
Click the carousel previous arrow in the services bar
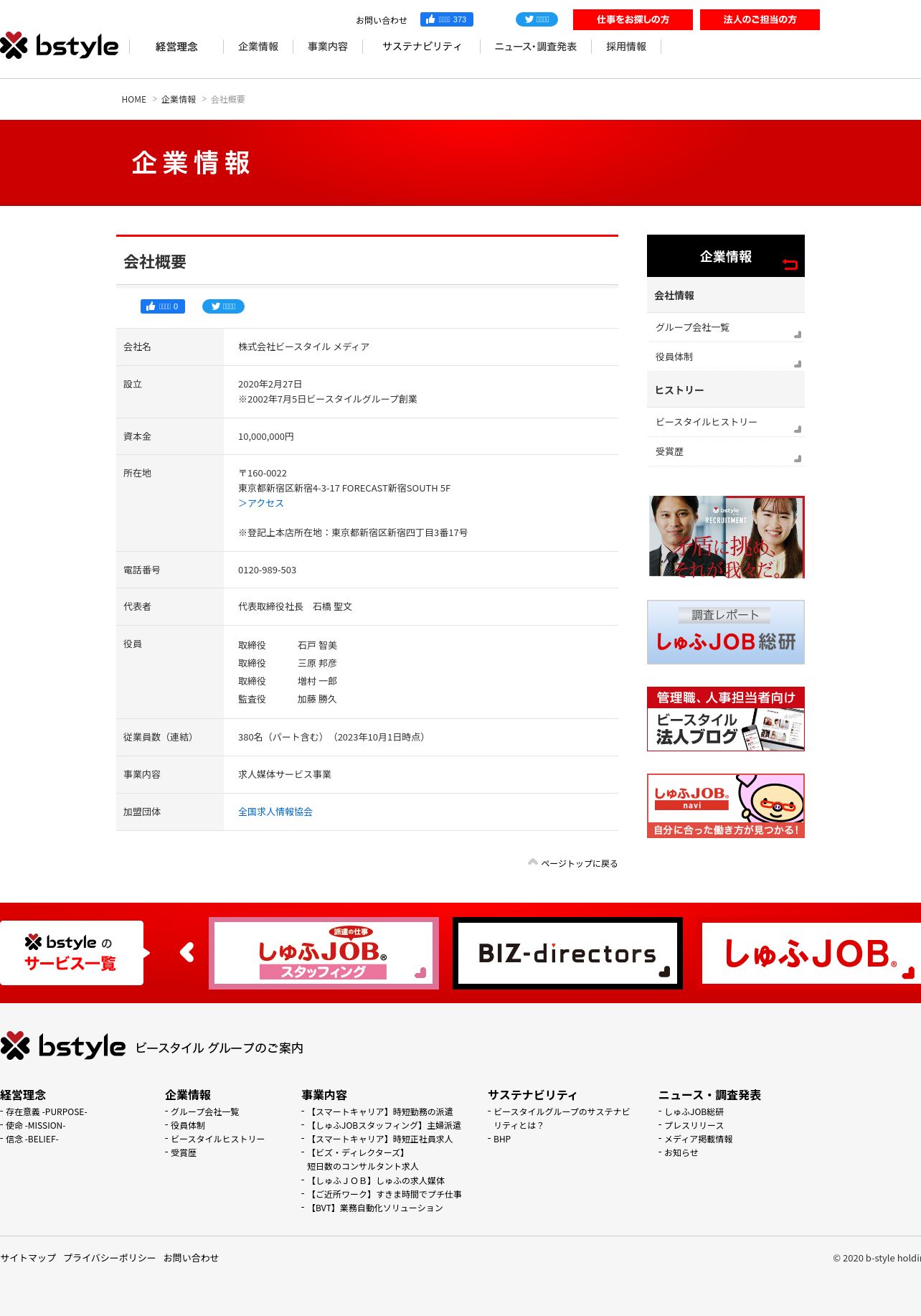(187, 952)
